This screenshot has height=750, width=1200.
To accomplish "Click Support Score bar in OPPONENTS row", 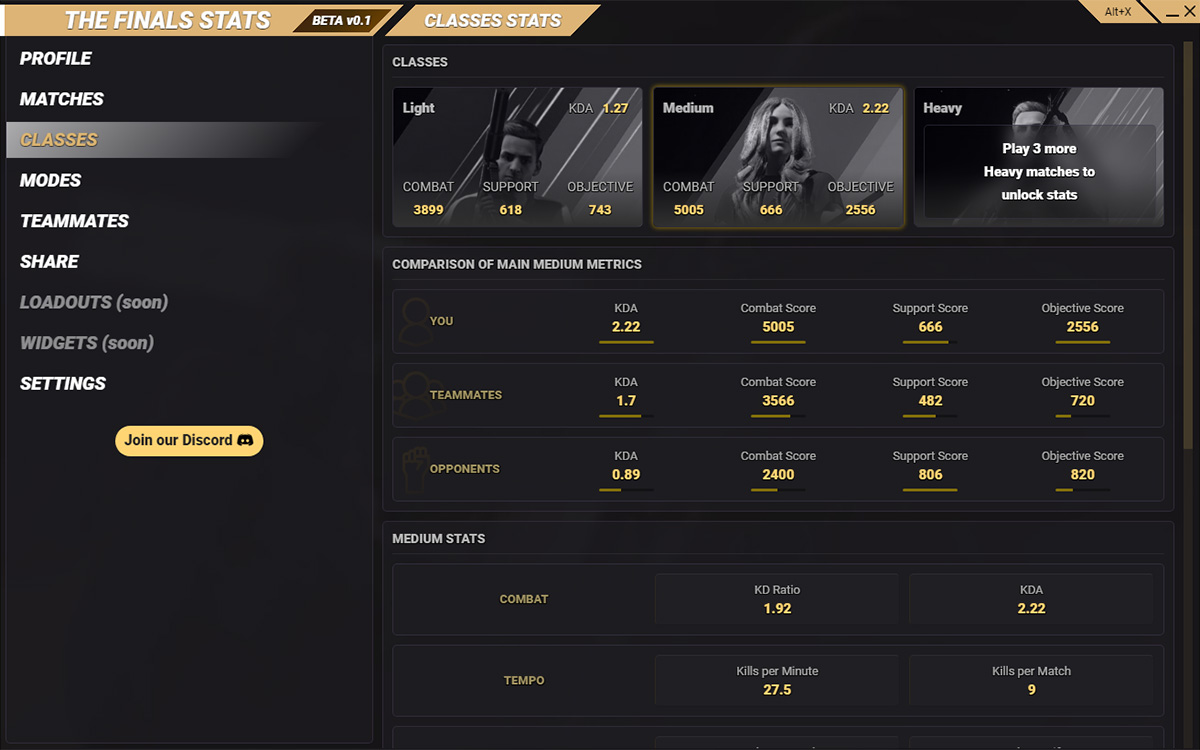I will pos(930,490).
